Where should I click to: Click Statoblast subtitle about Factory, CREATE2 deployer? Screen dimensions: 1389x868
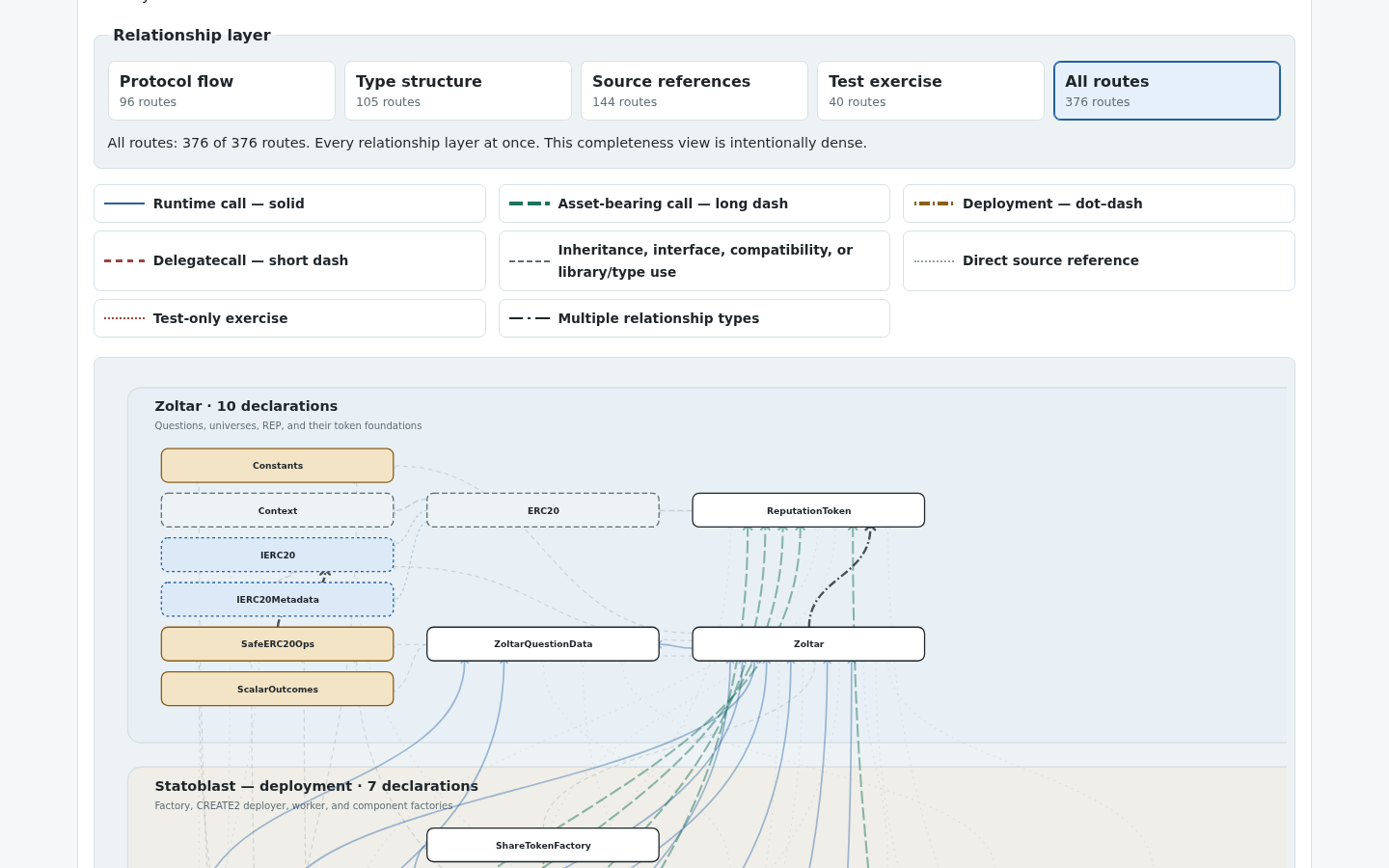(304, 805)
